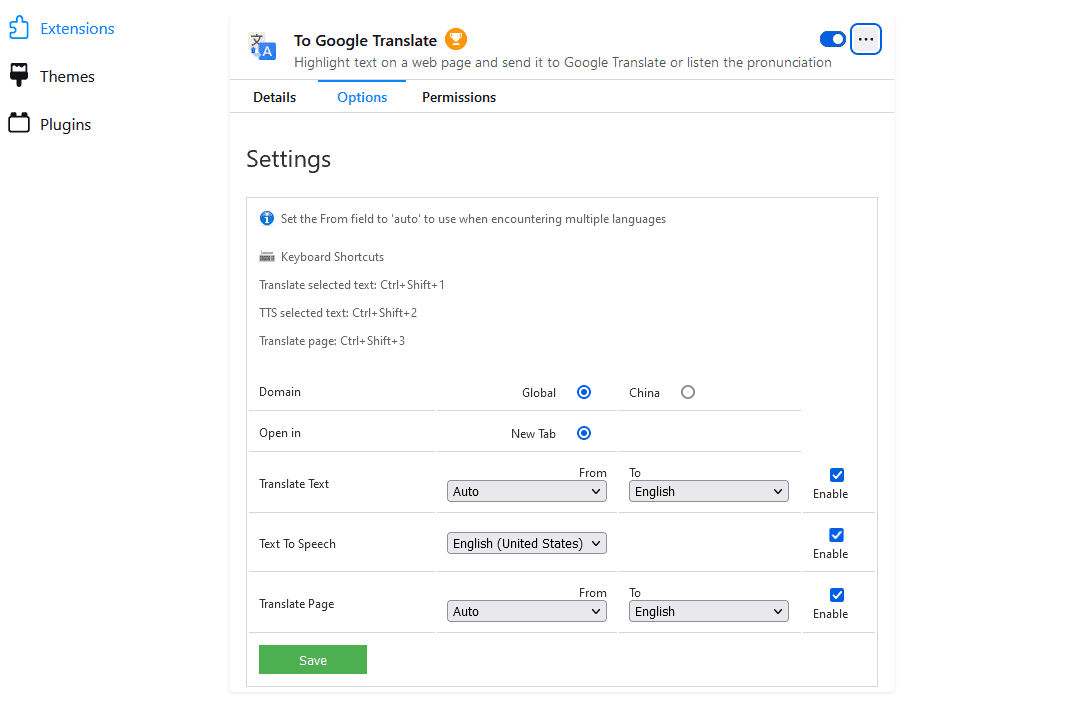Image resolution: width=1072 pixels, height=715 pixels.
Task: Open the Translate Page To language dropdown
Action: point(708,611)
